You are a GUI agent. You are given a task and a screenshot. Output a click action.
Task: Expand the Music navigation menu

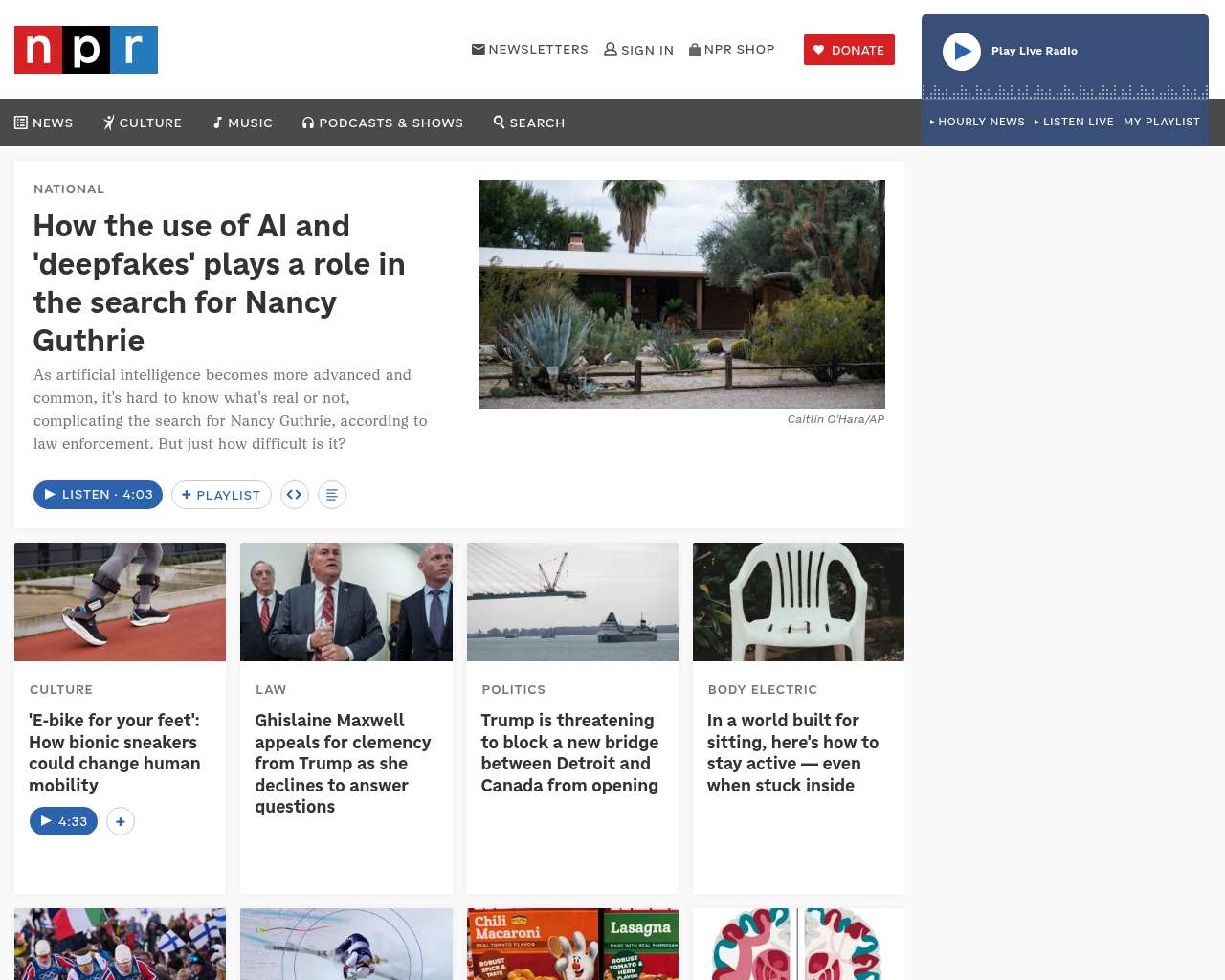click(243, 122)
